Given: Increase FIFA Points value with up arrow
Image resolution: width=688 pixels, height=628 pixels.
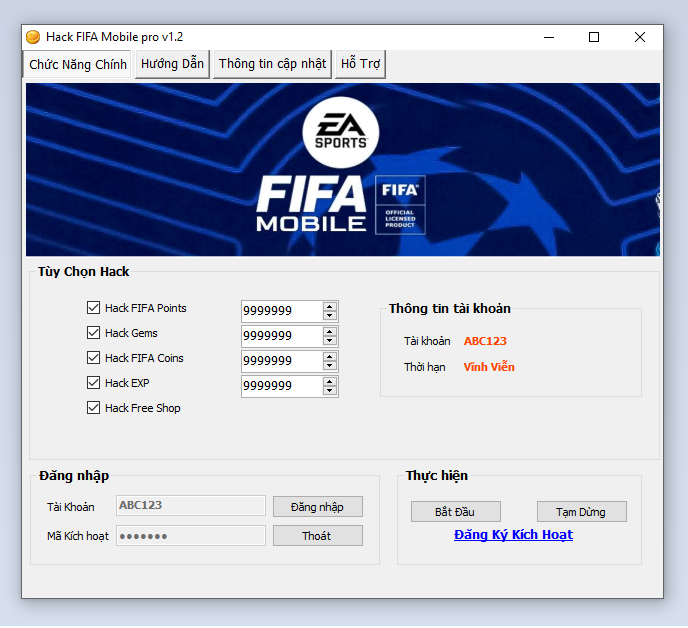Looking at the screenshot, I should tap(330, 306).
